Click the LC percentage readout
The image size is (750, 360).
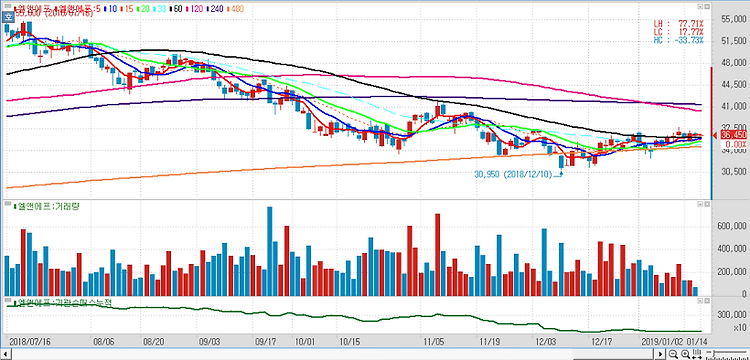click(679, 31)
